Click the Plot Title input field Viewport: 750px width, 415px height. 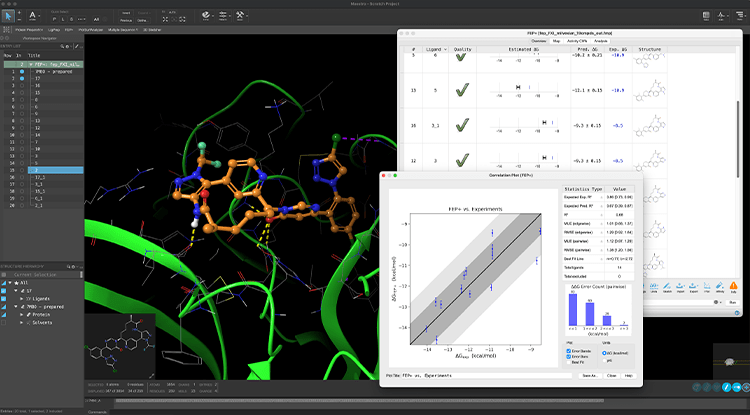487,376
